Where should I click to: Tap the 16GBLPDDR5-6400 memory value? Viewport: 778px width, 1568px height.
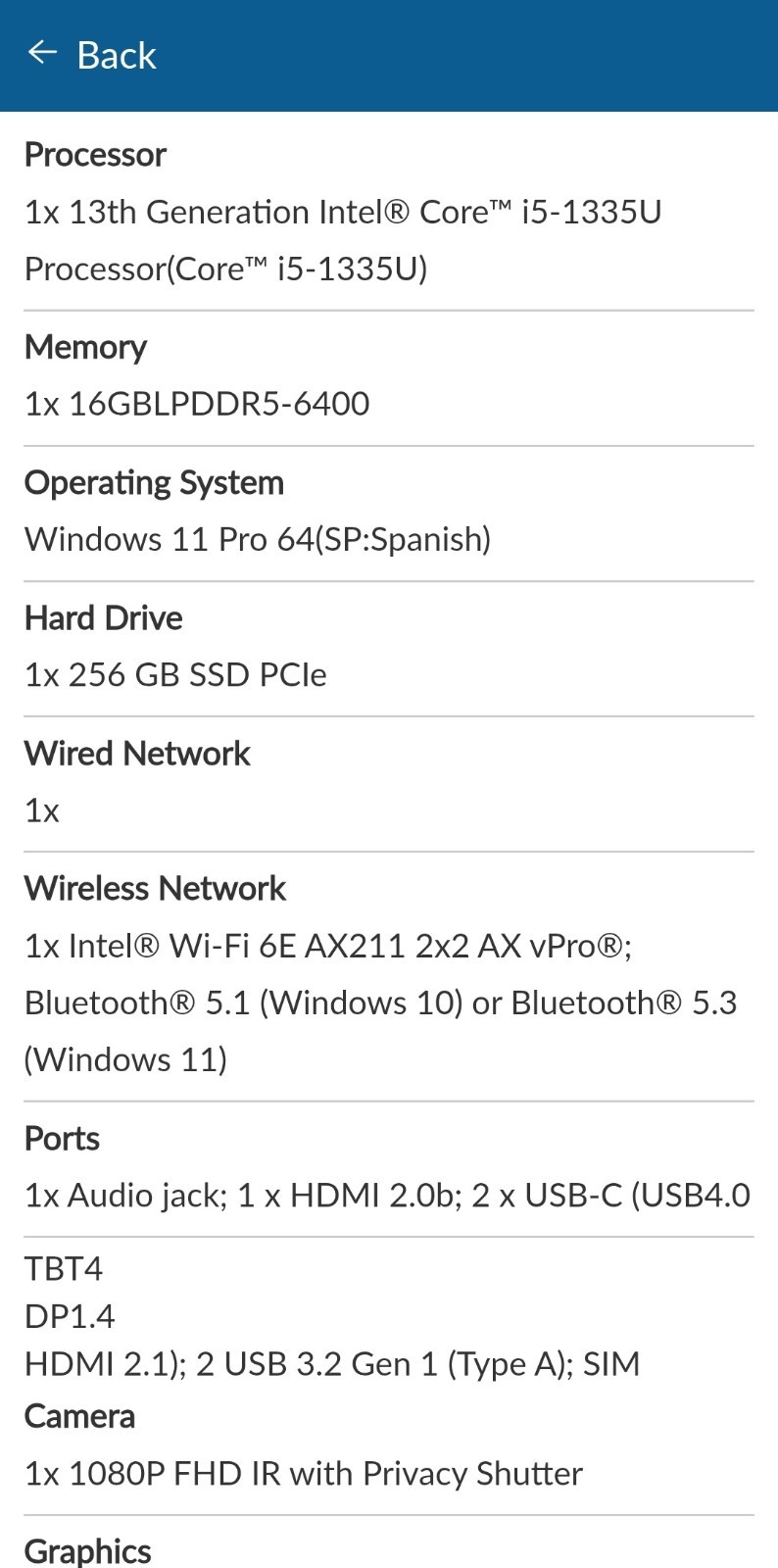[197, 404]
